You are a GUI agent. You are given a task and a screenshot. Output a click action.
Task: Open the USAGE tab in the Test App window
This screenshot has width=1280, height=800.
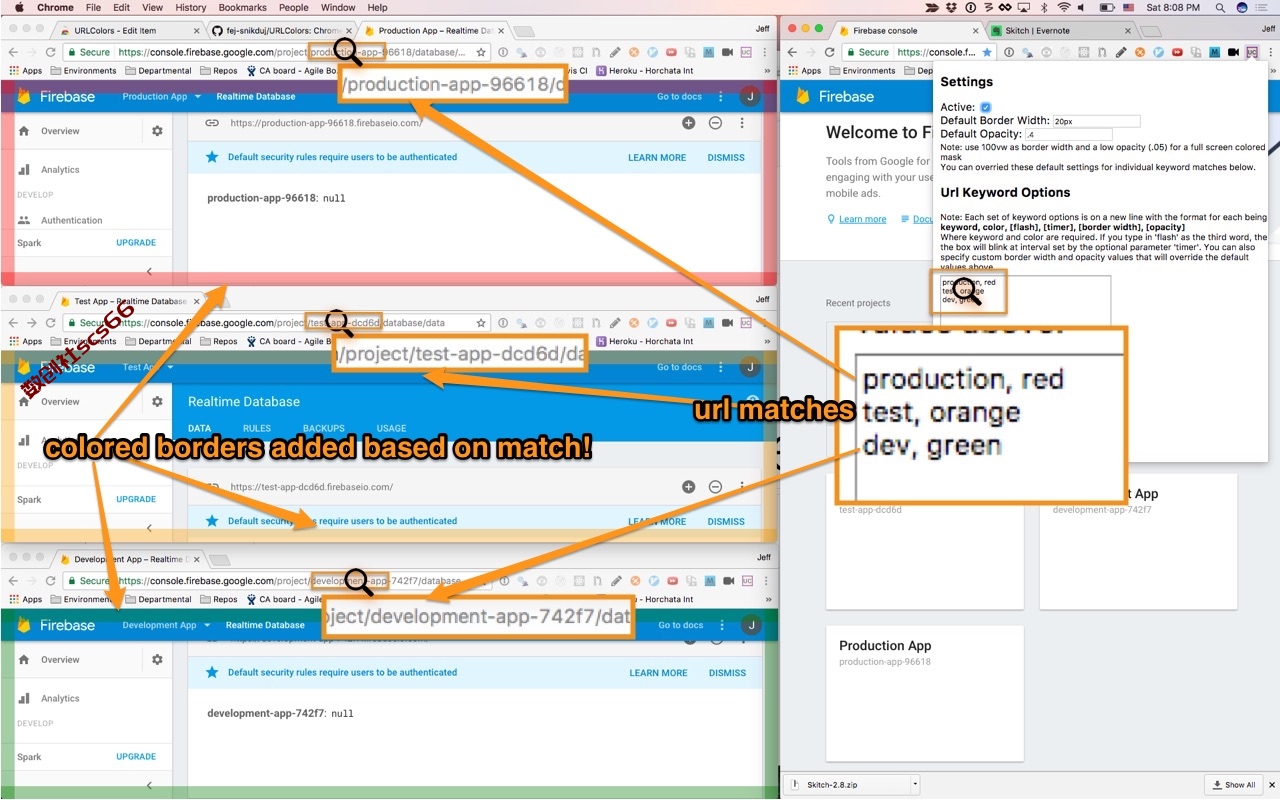click(x=391, y=428)
